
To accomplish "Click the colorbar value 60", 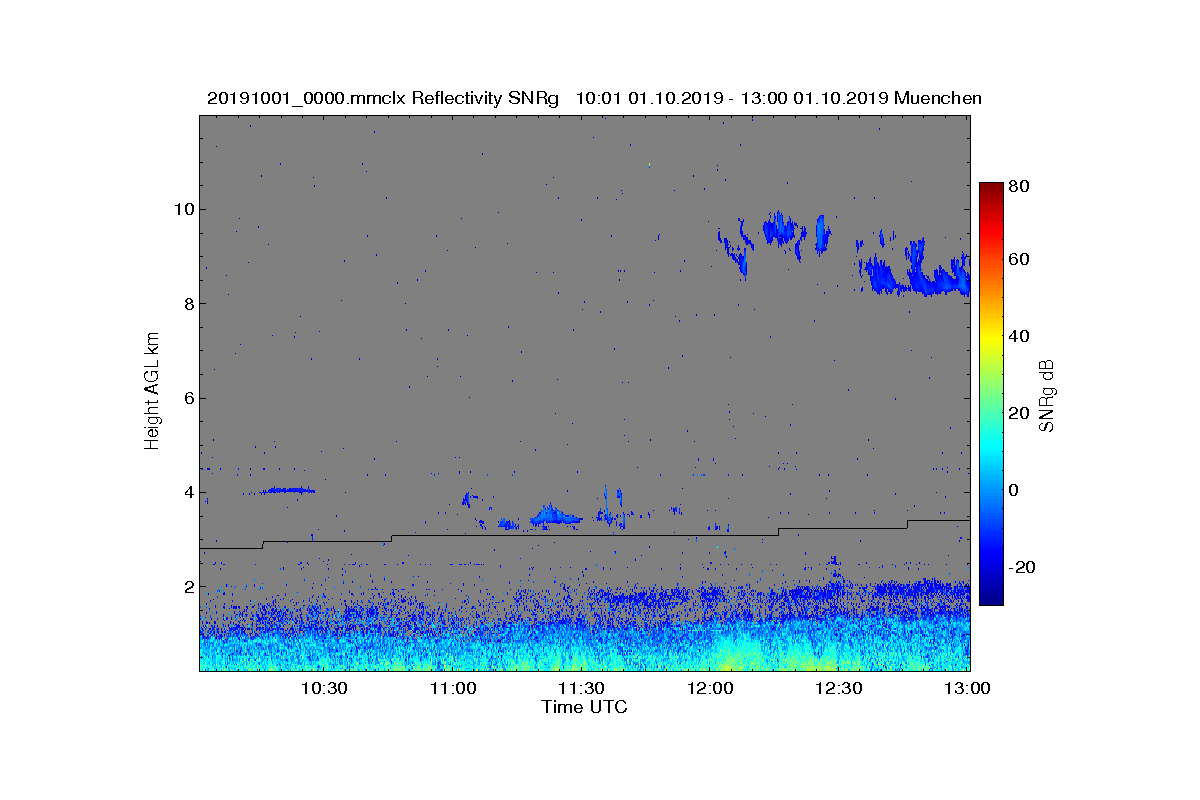I will click(x=1021, y=260).
